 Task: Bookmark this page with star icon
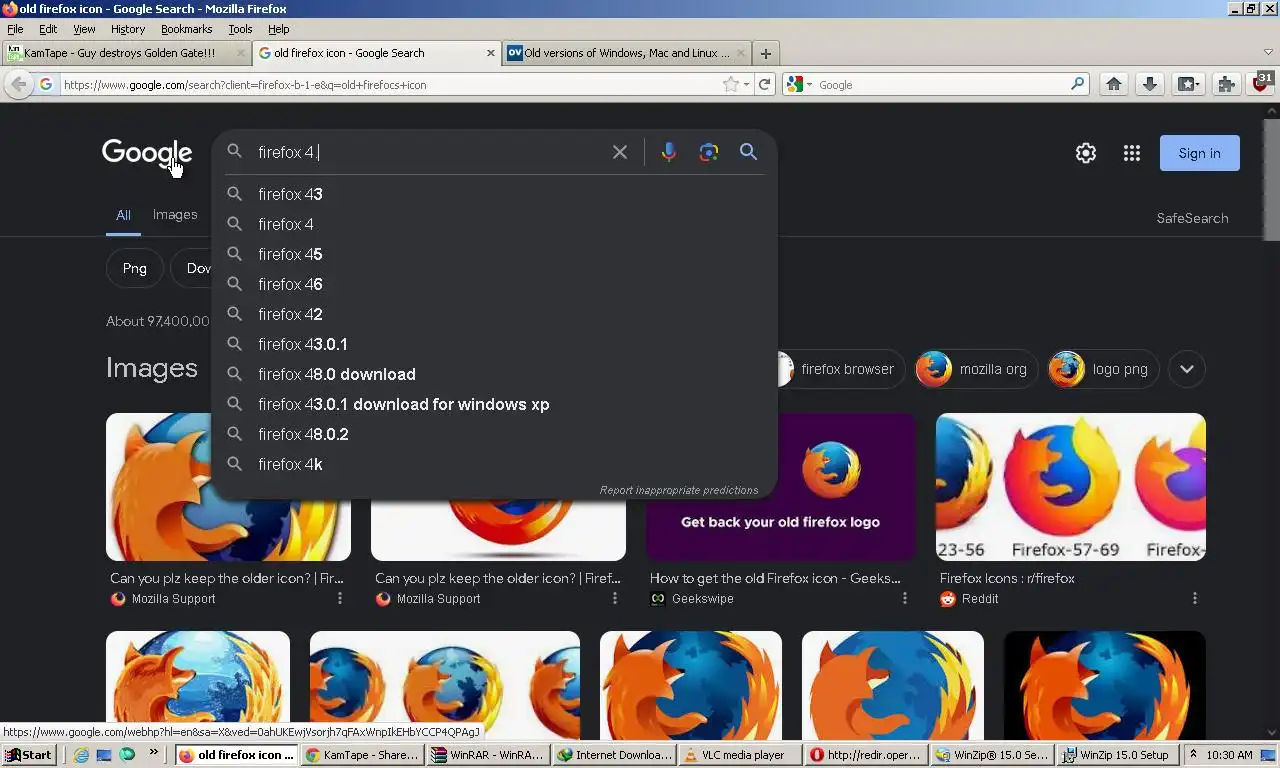click(731, 85)
